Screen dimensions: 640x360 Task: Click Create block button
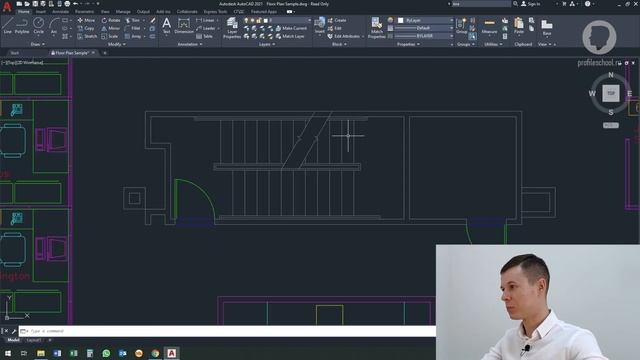click(x=337, y=20)
